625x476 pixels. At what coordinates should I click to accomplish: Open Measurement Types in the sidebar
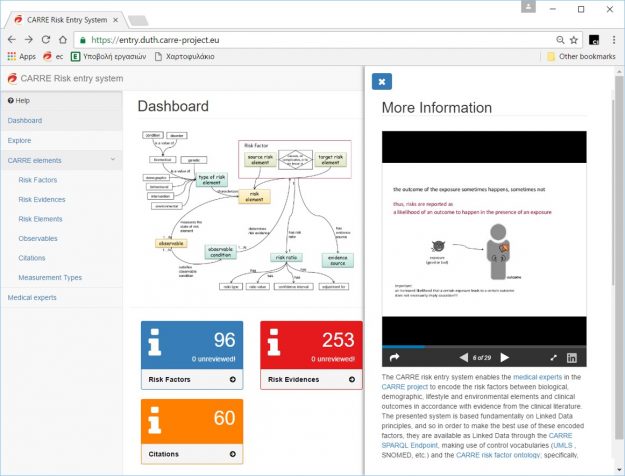tap(50, 277)
